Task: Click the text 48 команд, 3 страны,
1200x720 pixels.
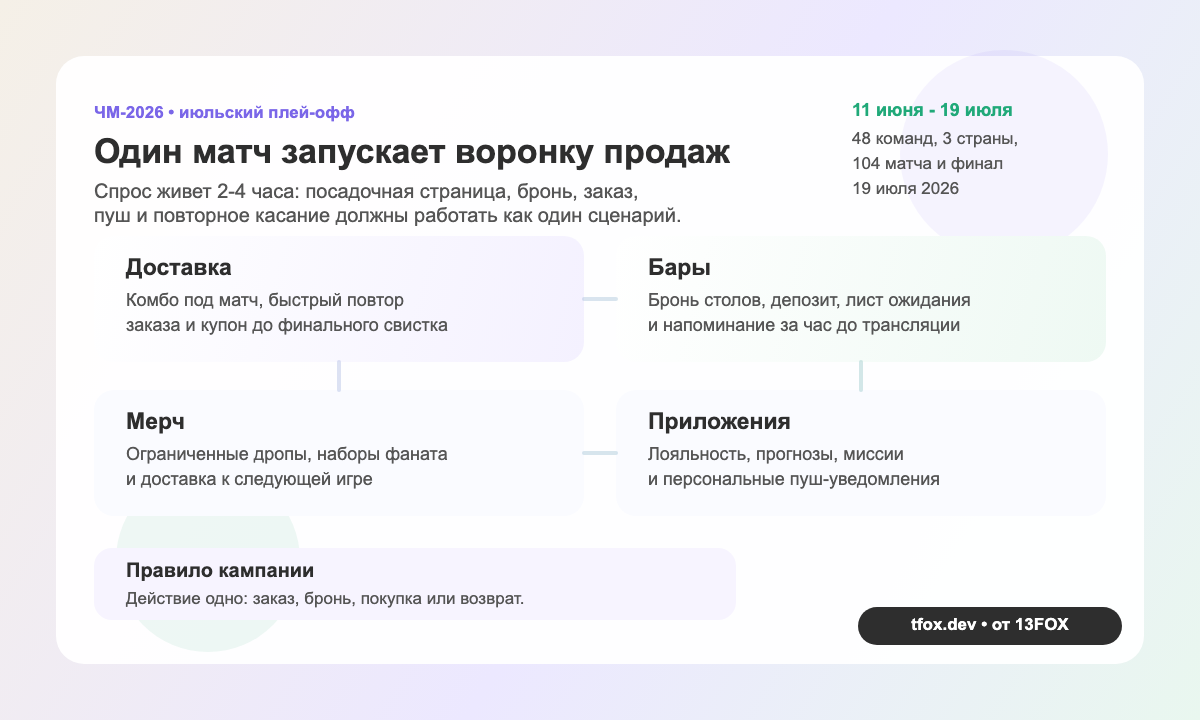Action: click(x=935, y=138)
